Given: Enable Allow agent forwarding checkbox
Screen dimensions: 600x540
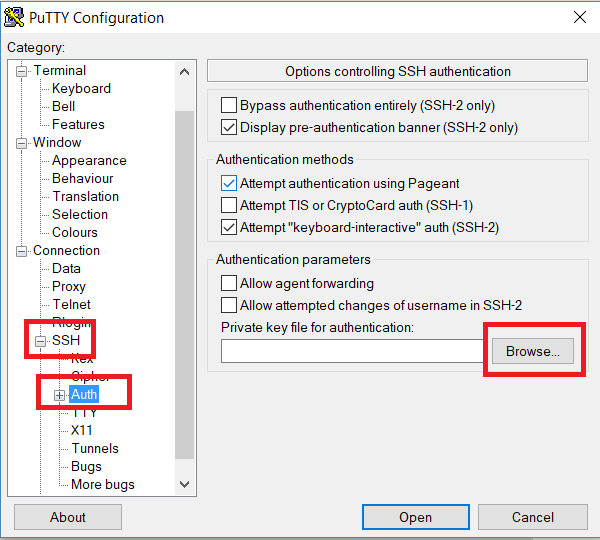Looking at the screenshot, I should point(229,284).
